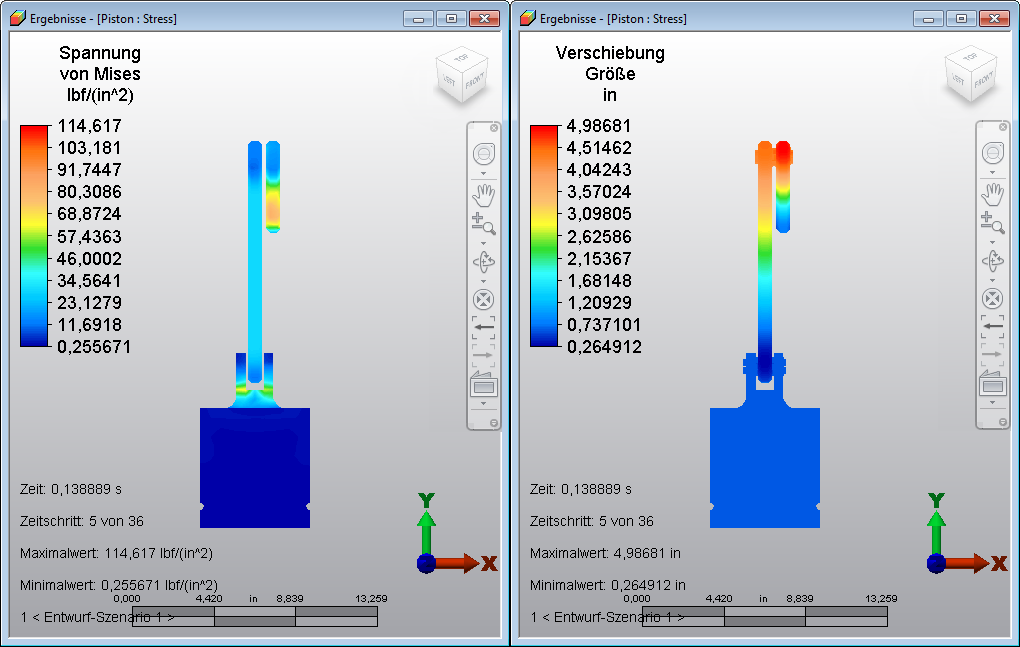Expand zoom options dropdown in Verschiebung window
The height and width of the screenshot is (647, 1020).
(993, 243)
